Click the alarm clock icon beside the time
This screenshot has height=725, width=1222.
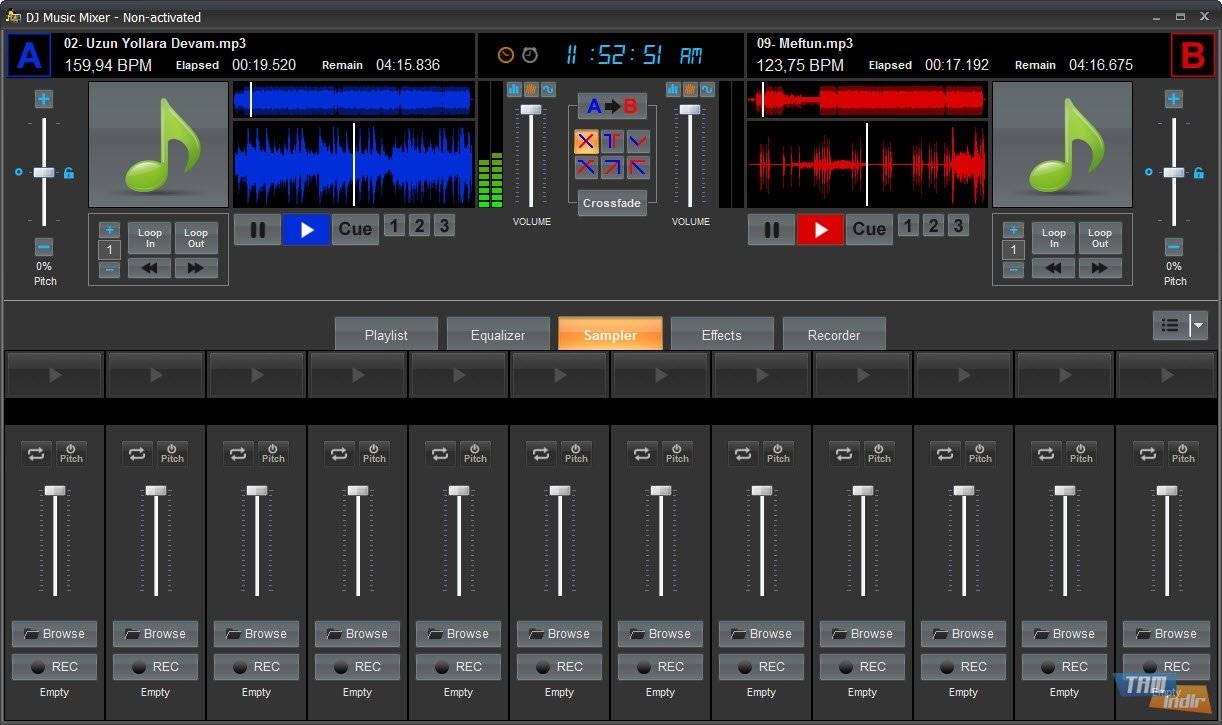click(x=530, y=55)
